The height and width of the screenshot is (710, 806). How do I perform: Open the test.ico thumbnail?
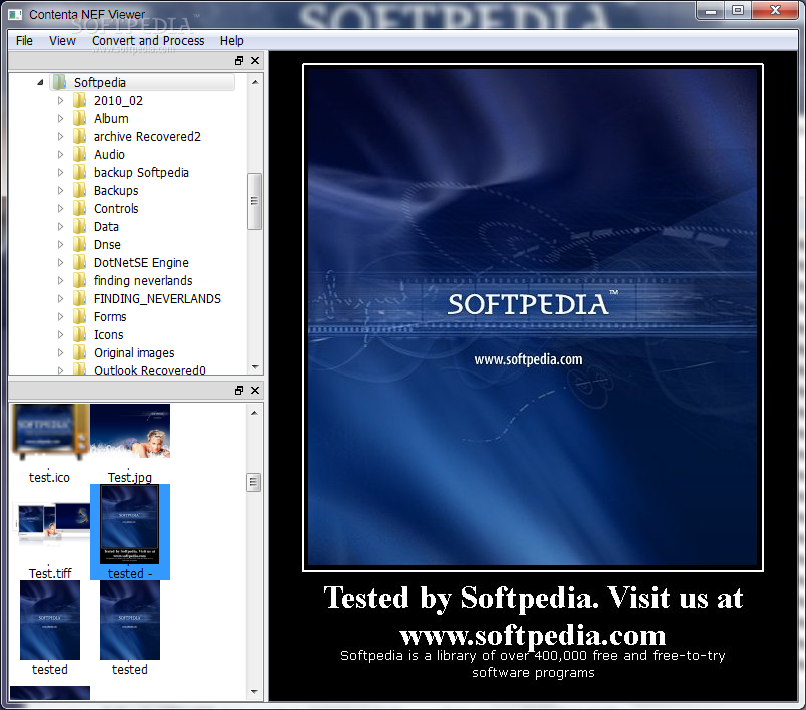[x=50, y=432]
